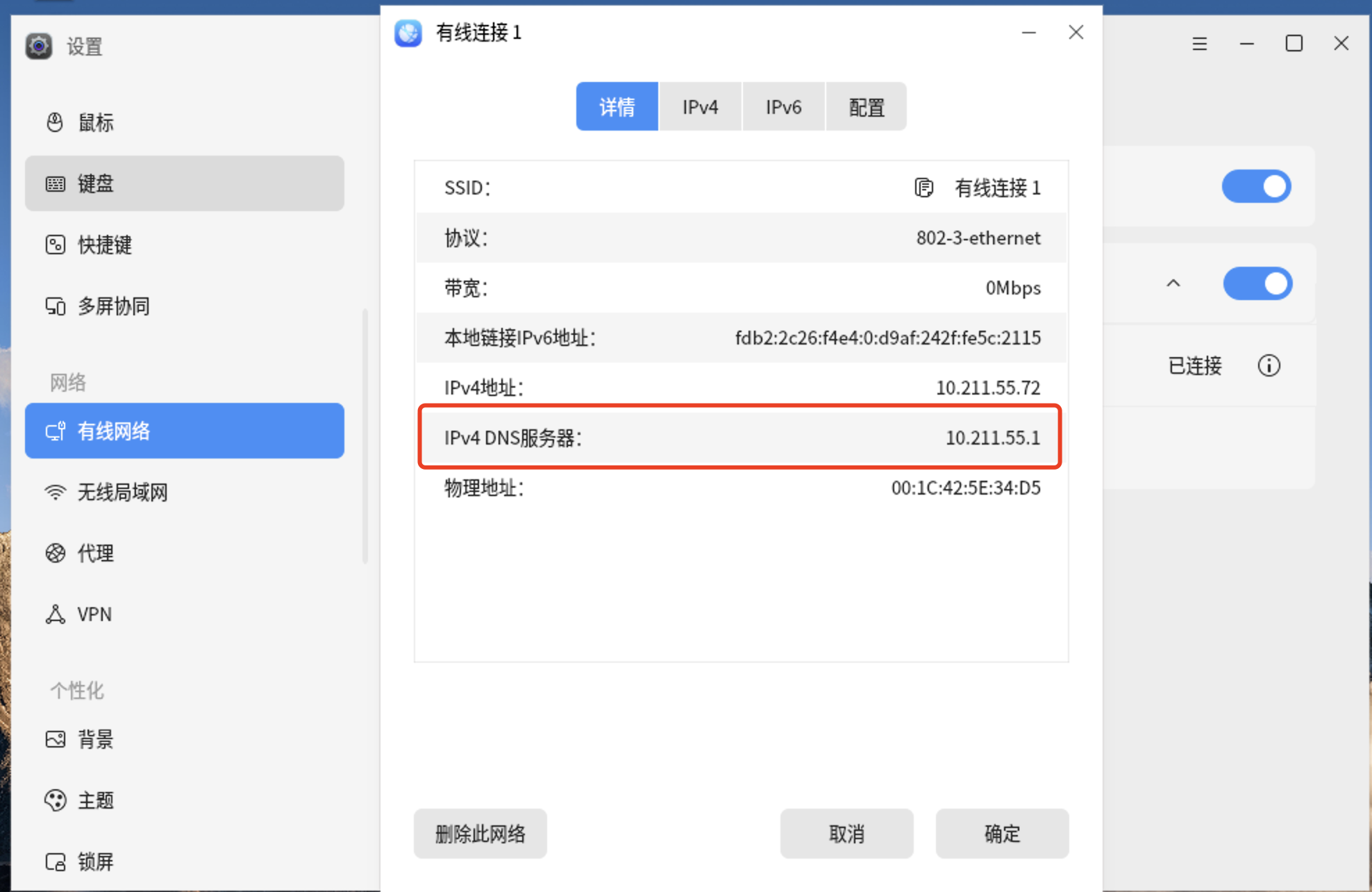Open the 配置 tab
Screen dimensions: 1372x892
coord(867,107)
